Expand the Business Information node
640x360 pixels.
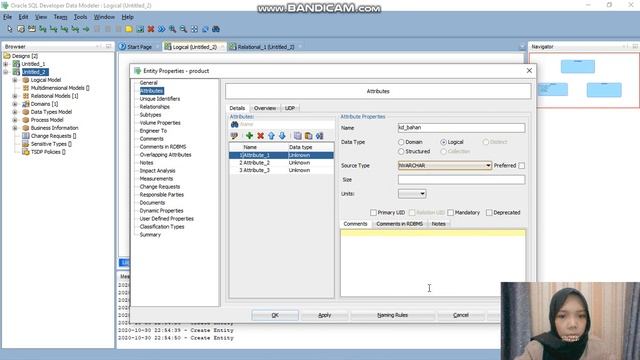[x=15, y=128]
